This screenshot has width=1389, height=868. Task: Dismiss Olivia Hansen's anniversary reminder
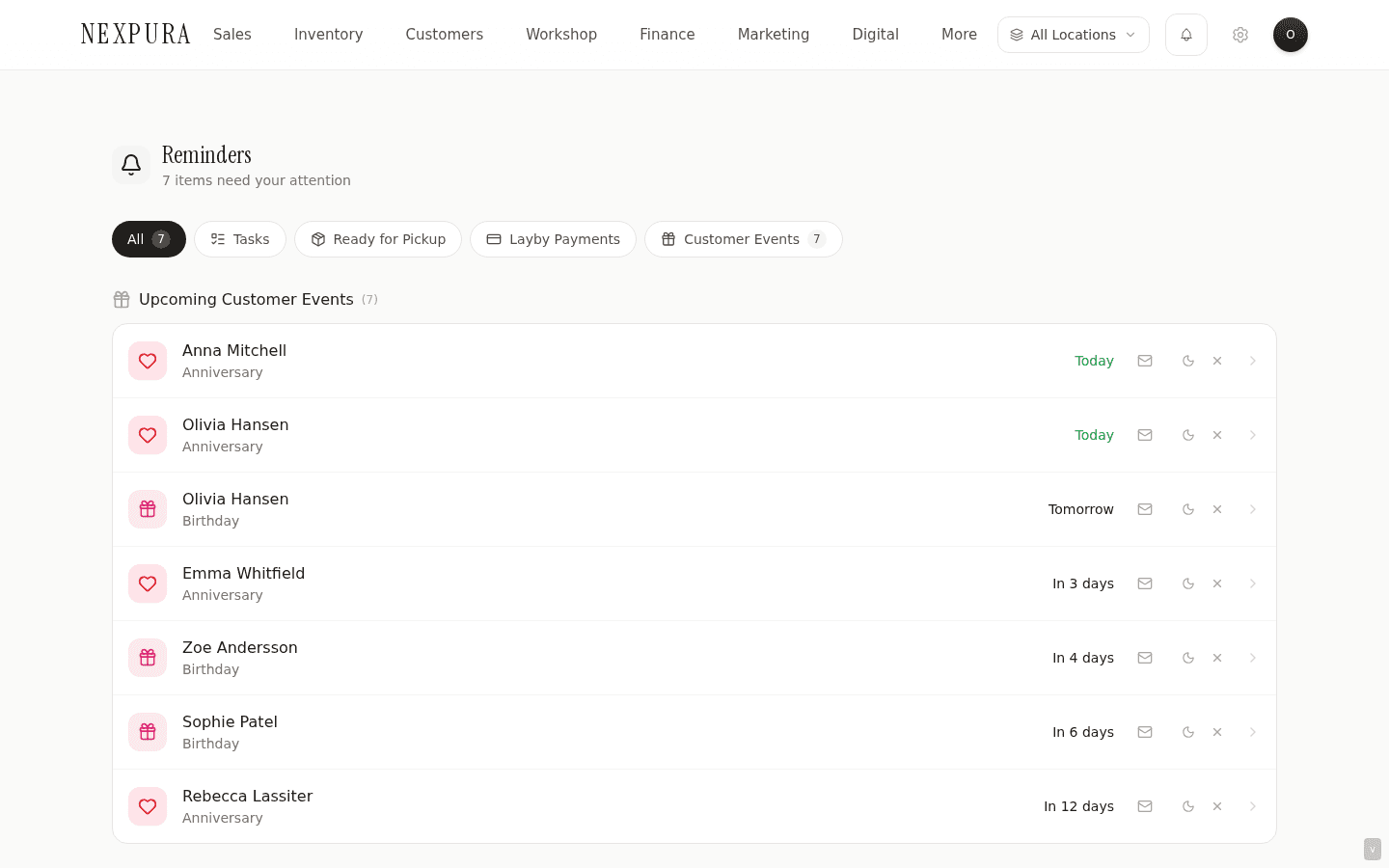click(x=1217, y=435)
